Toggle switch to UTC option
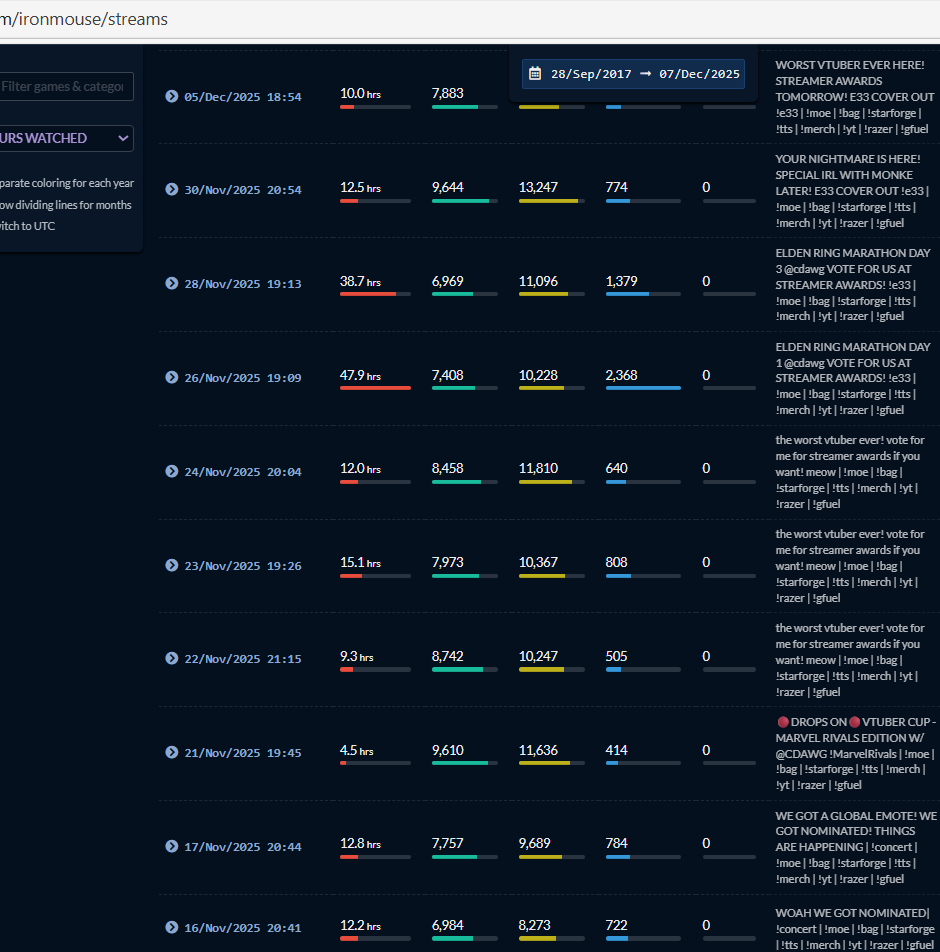The width and height of the screenshot is (940, 952). (27, 226)
